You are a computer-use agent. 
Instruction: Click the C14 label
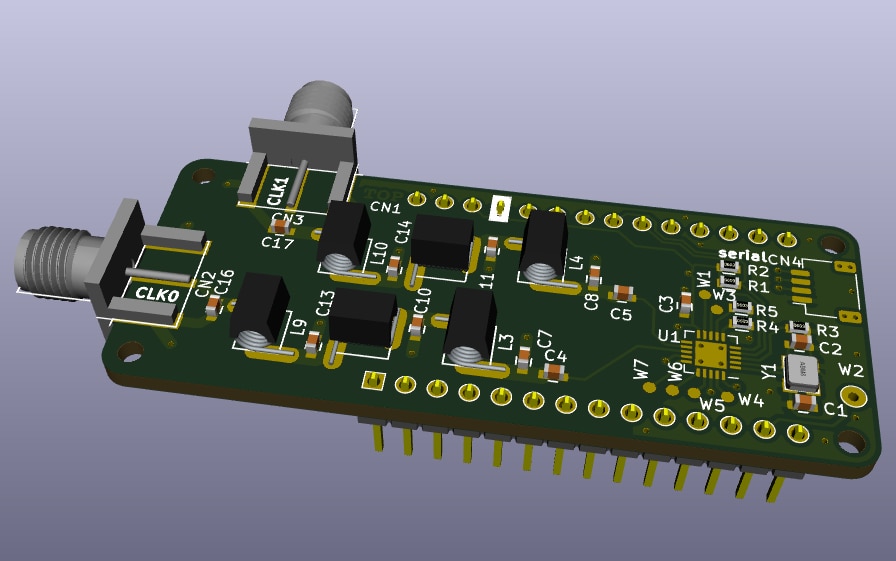(403, 232)
